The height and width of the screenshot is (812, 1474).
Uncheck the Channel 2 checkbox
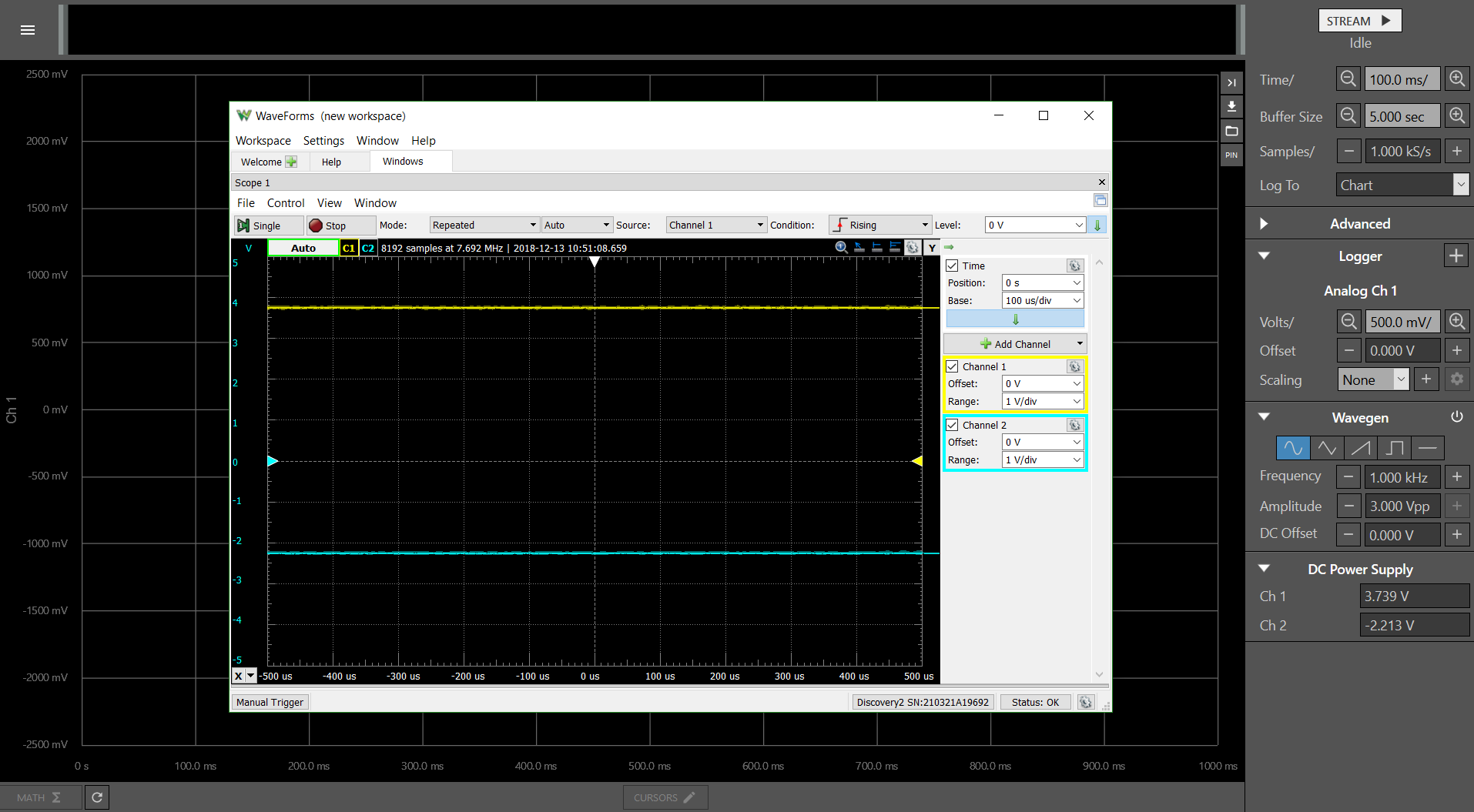(x=953, y=425)
